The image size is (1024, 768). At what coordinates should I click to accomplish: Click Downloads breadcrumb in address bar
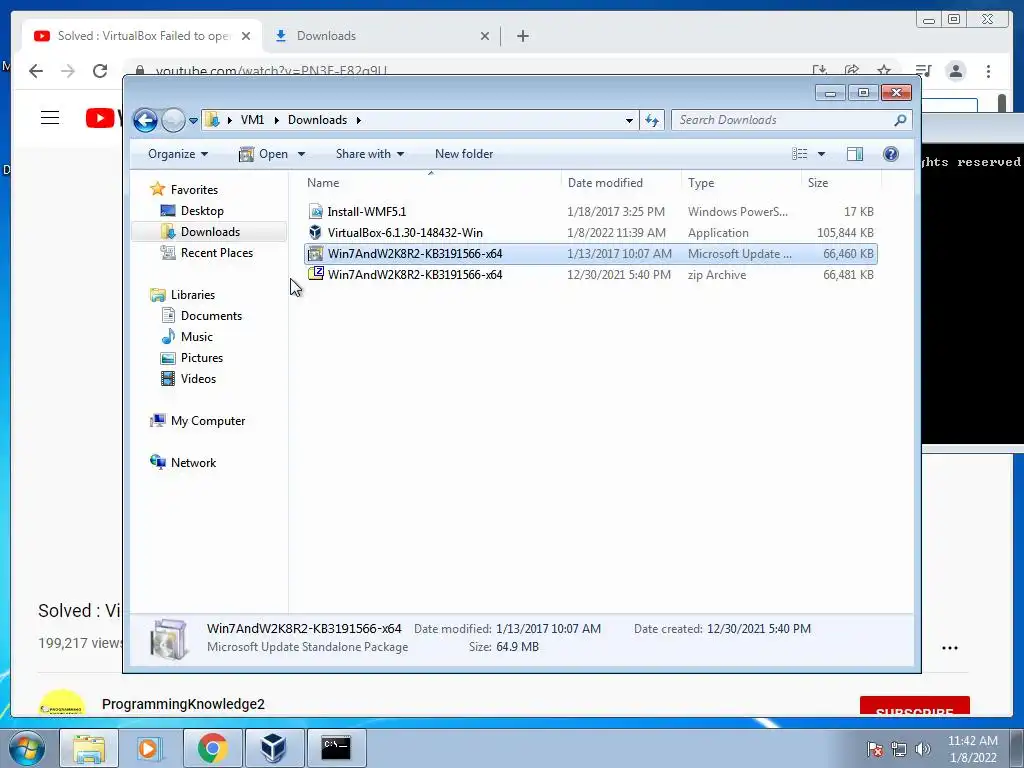(x=317, y=120)
